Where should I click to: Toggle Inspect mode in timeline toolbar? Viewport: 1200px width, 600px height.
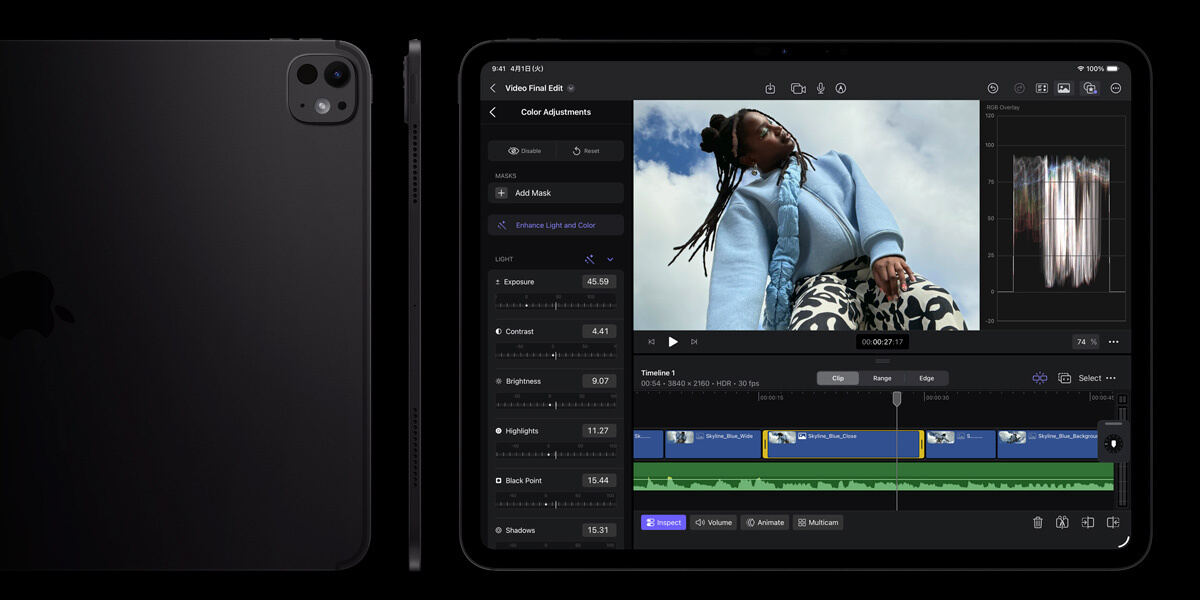pos(663,522)
